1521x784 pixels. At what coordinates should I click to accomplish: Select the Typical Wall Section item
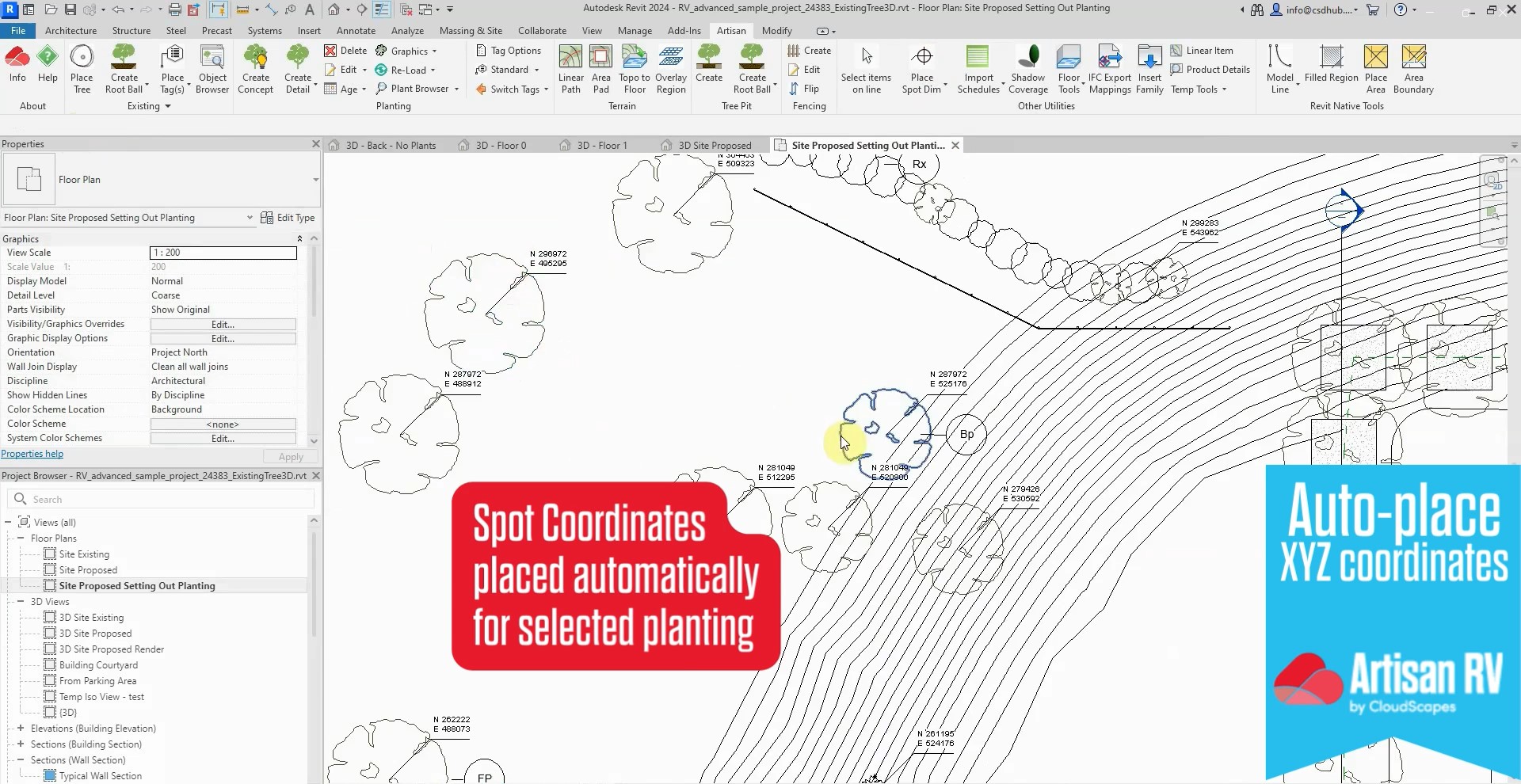tap(101, 776)
